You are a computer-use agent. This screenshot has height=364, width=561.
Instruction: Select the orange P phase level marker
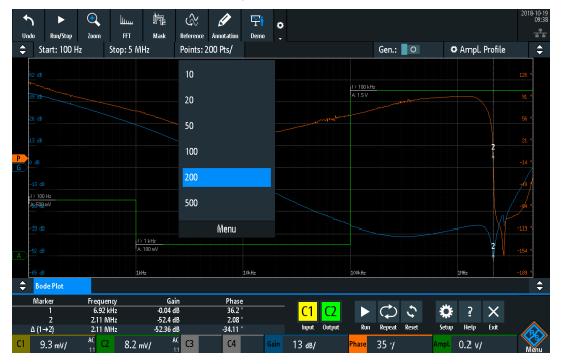click(x=20, y=158)
